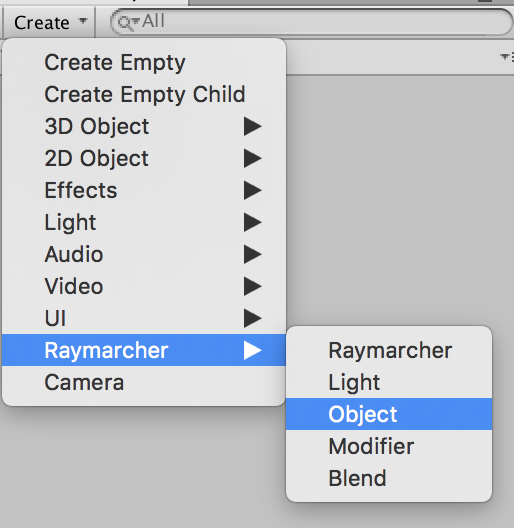Open the UI submenu
This screenshot has height=528, width=514.
pos(144,318)
